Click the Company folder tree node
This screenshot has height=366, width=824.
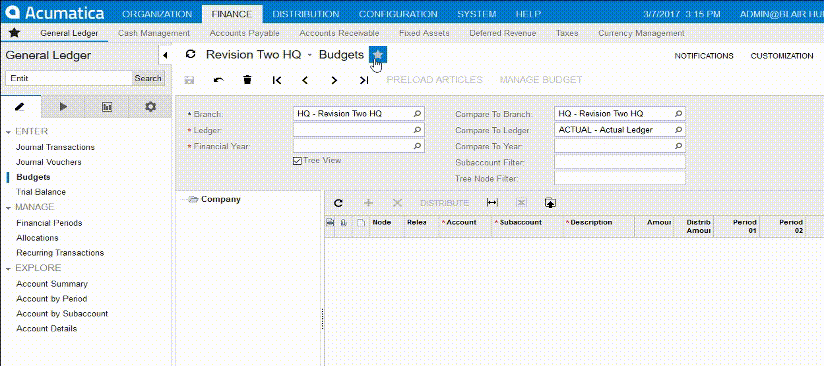pyautogui.click(x=214, y=199)
